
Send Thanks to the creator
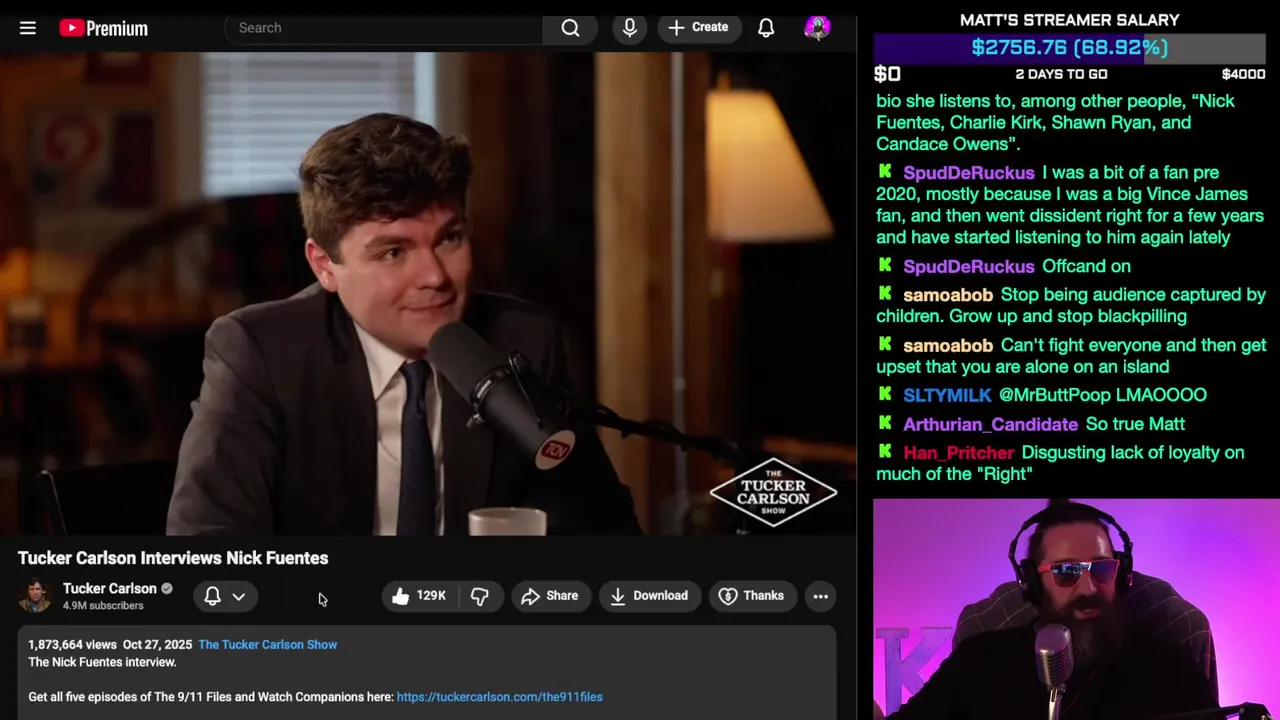(x=752, y=596)
